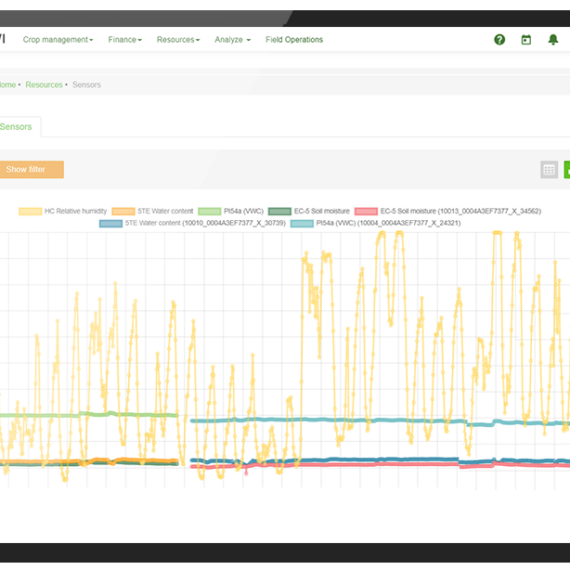Open the notifications bell icon
This screenshot has height=570, width=570.
pyautogui.click(x=553, y=40)
